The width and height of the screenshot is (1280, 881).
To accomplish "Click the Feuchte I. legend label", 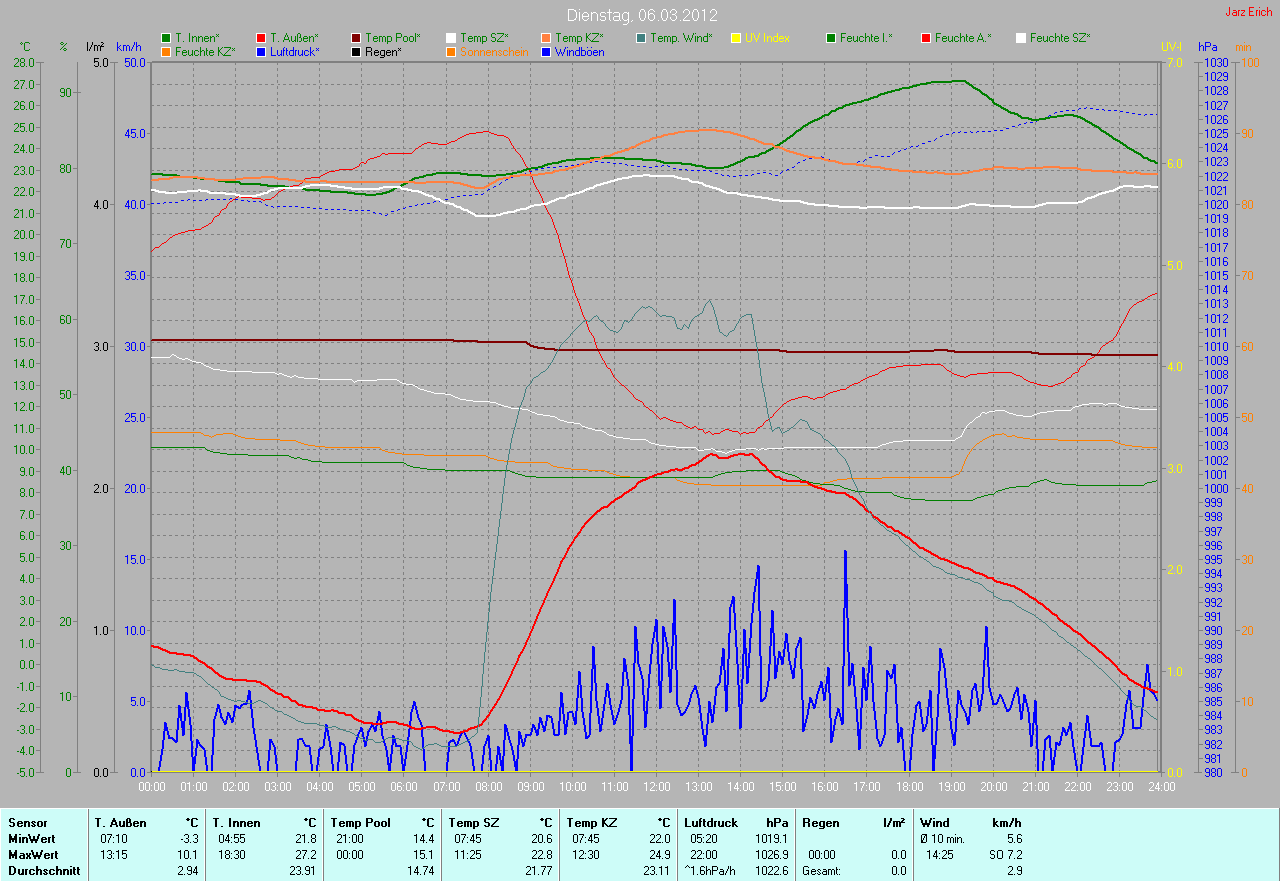I will 866,38.
